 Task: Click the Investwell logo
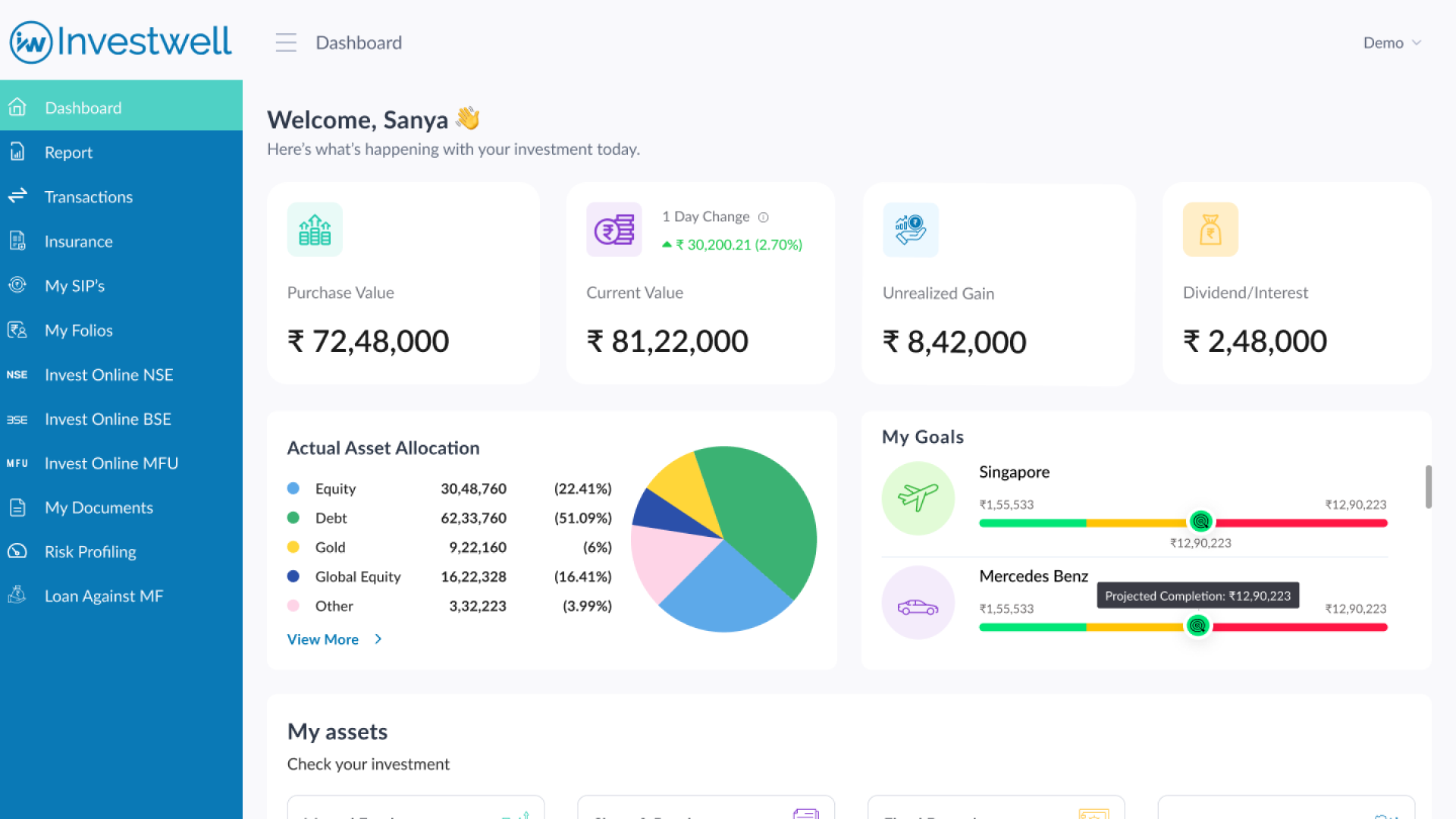(x=120, y=42)
